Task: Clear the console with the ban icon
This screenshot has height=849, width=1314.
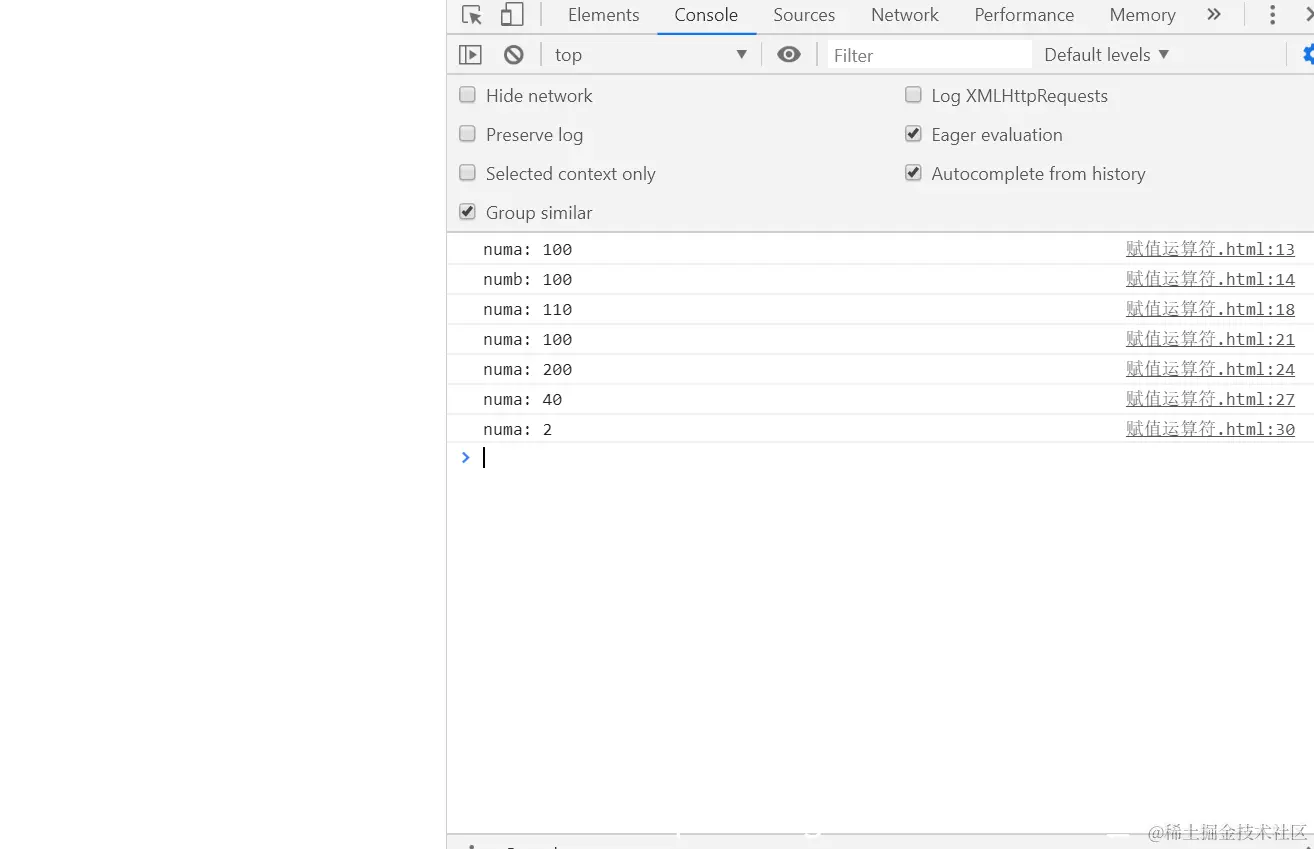Action: (514, 55)
